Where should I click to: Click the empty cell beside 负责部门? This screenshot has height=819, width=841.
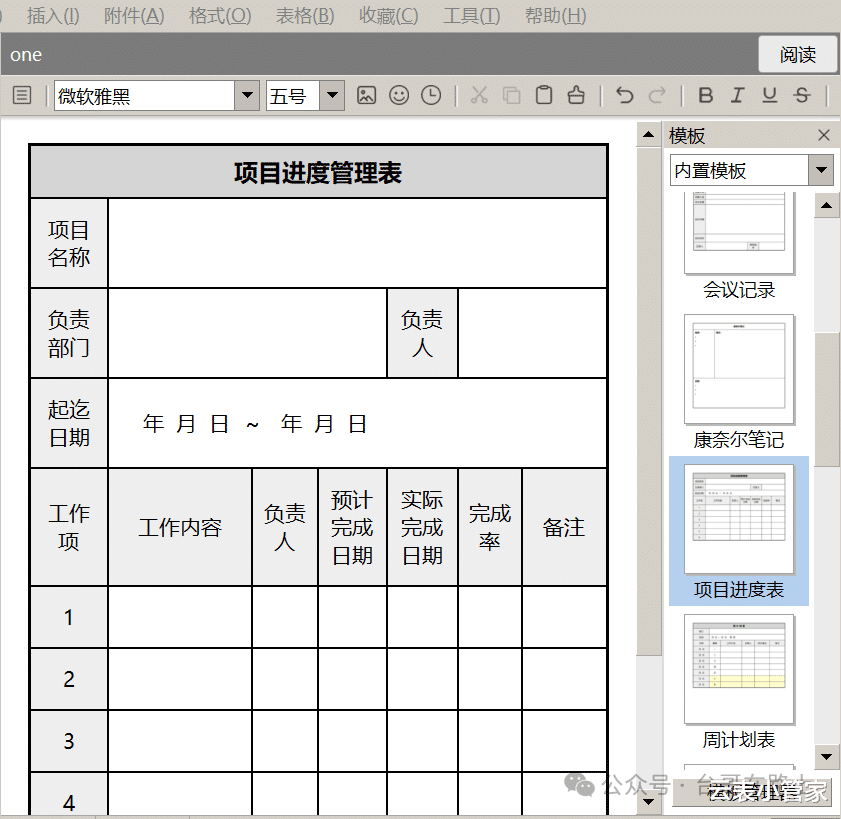coord(247,333)
